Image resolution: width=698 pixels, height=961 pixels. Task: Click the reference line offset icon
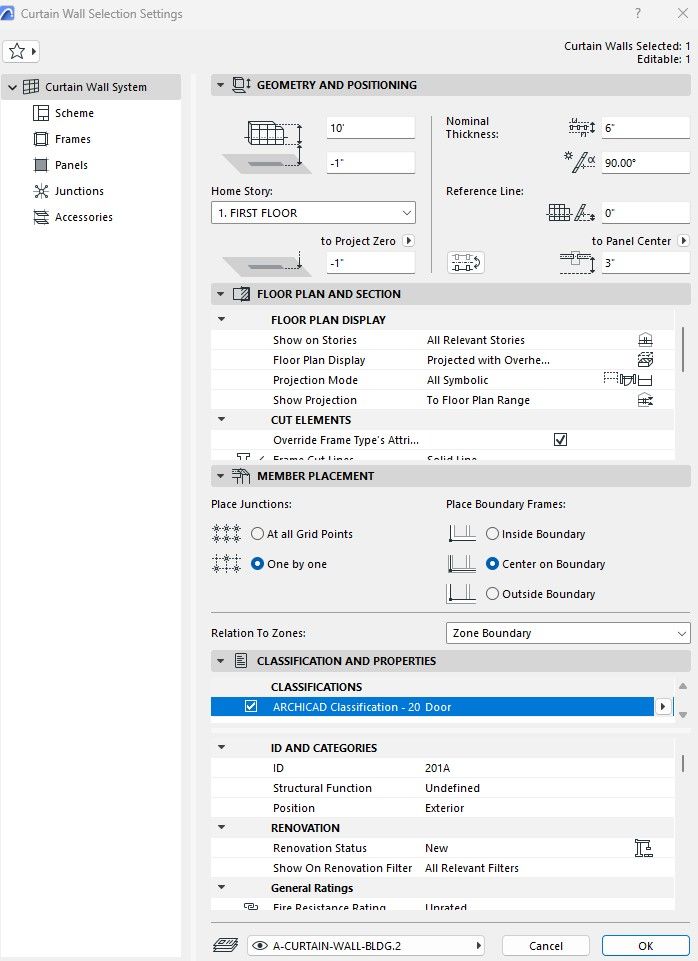[571, 213]
